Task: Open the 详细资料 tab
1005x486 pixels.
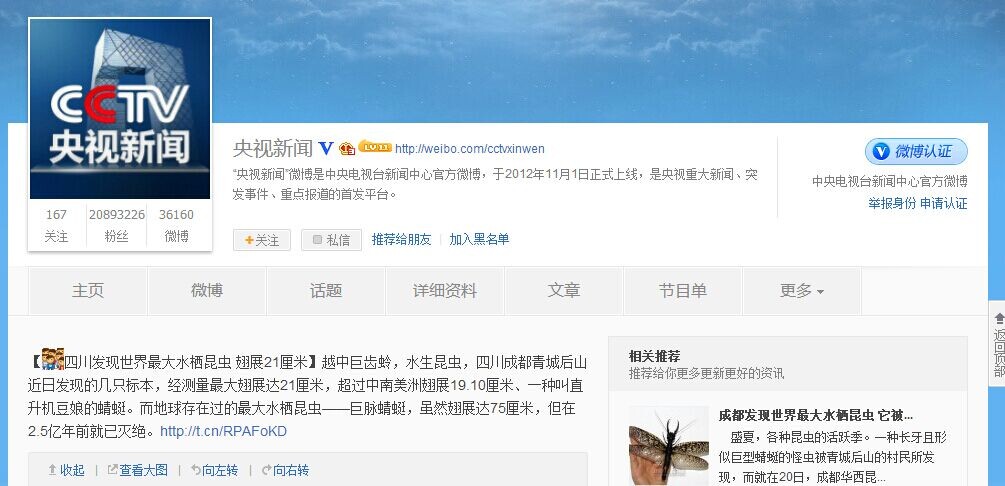Action: click(x=445, y=291)
